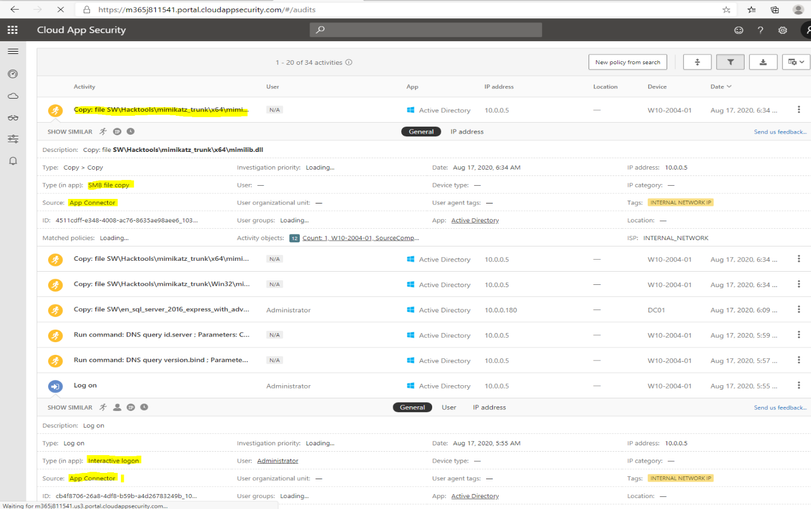The width and height of the screenshot is (811, 509).
Task: Go back with the browser back arrow
Action: click(14, 9)
